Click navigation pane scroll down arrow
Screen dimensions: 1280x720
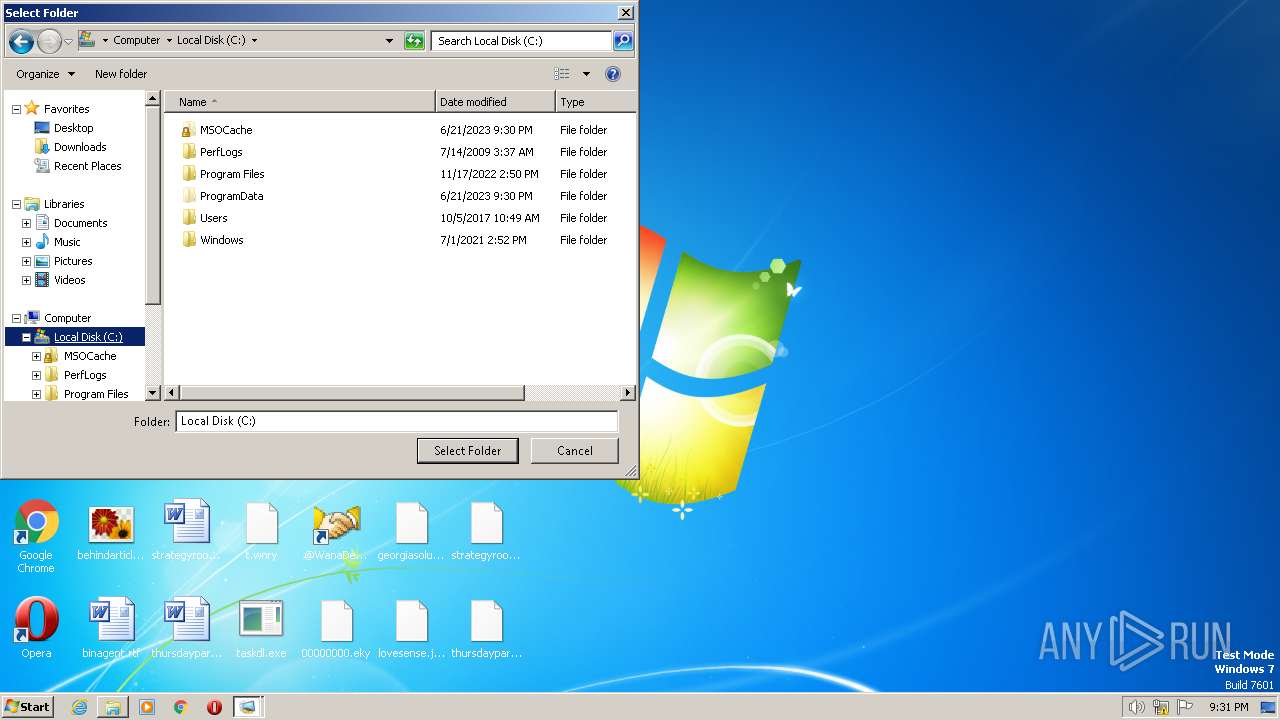[153, 394]
